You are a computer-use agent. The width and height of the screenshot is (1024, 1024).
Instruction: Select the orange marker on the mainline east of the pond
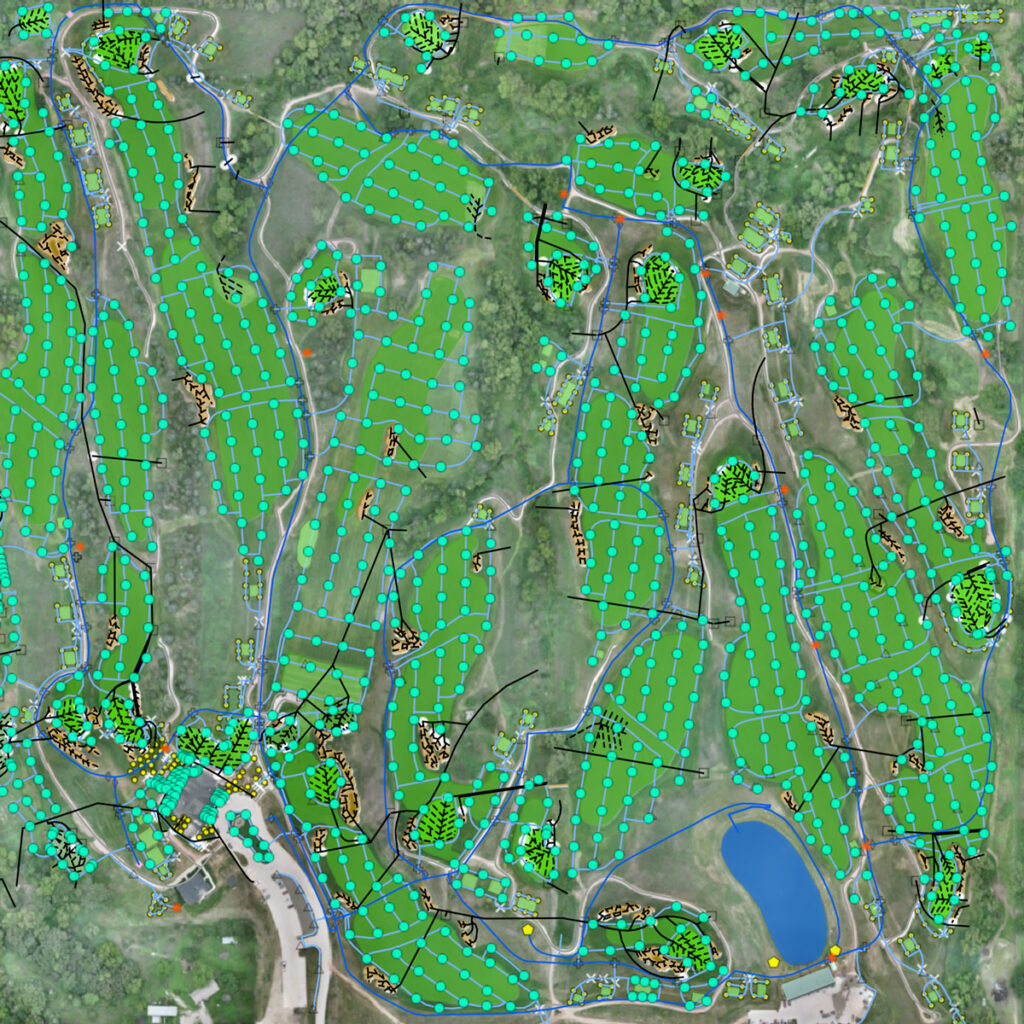coord(867,846)
